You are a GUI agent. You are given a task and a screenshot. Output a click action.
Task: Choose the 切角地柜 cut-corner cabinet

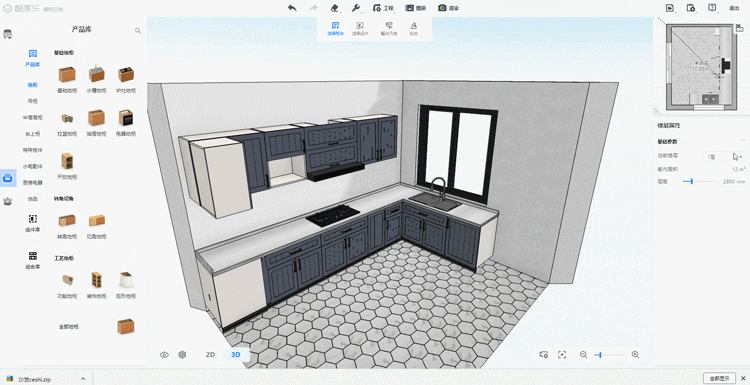(96, 226)
